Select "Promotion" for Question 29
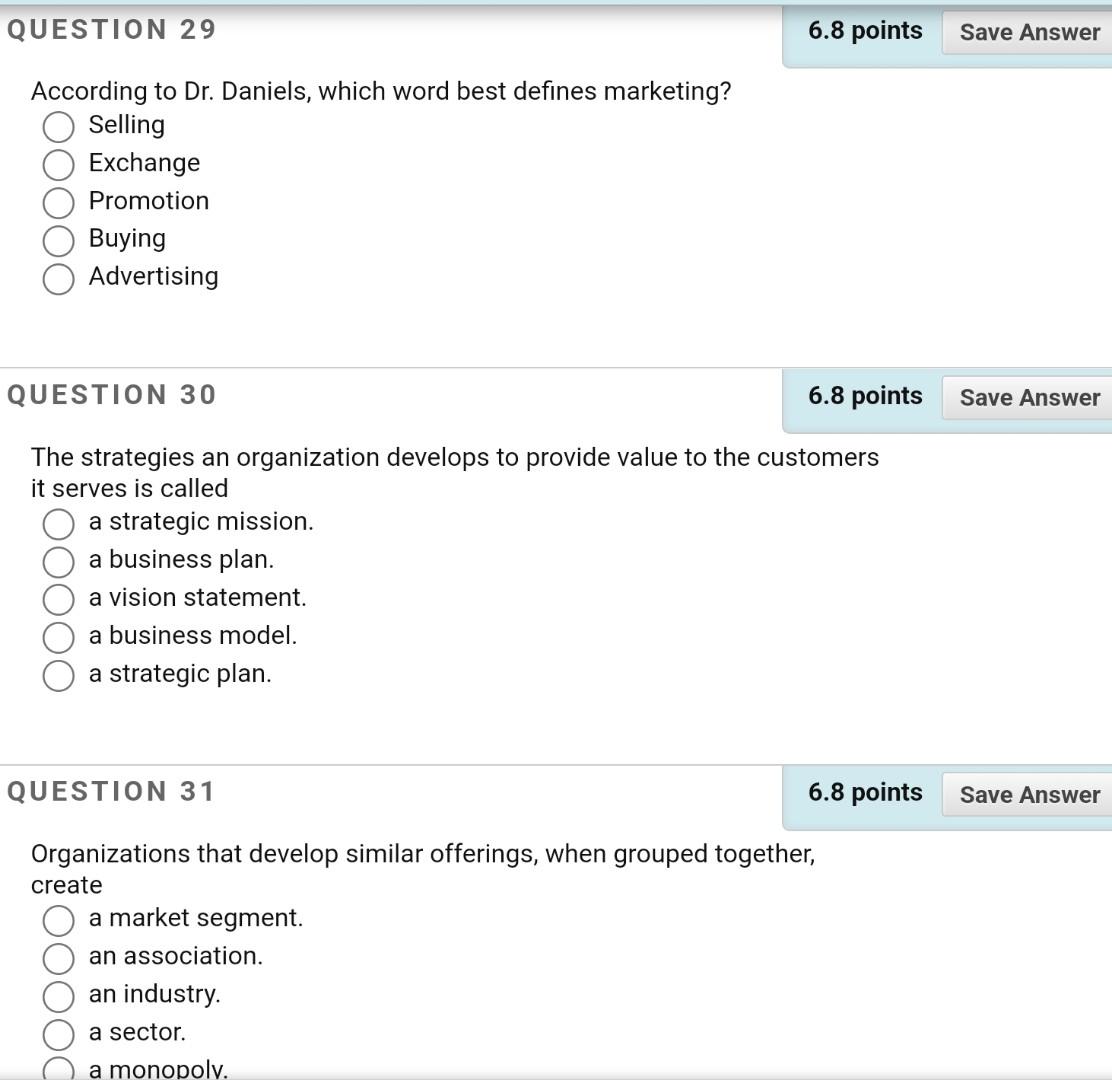The image size is (1112, 1080). 58,203
